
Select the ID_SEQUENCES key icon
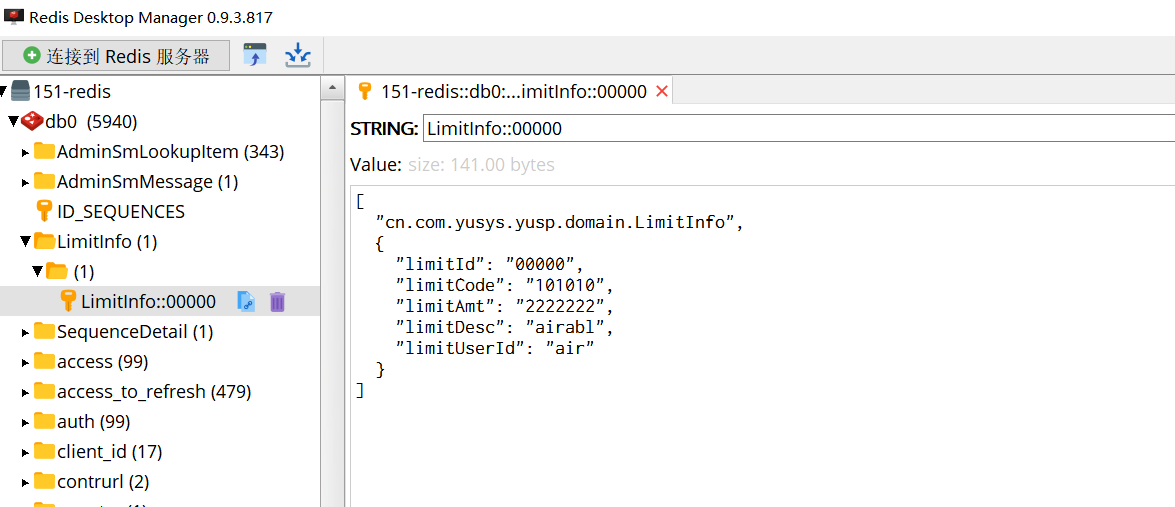[x=44, y=211]
